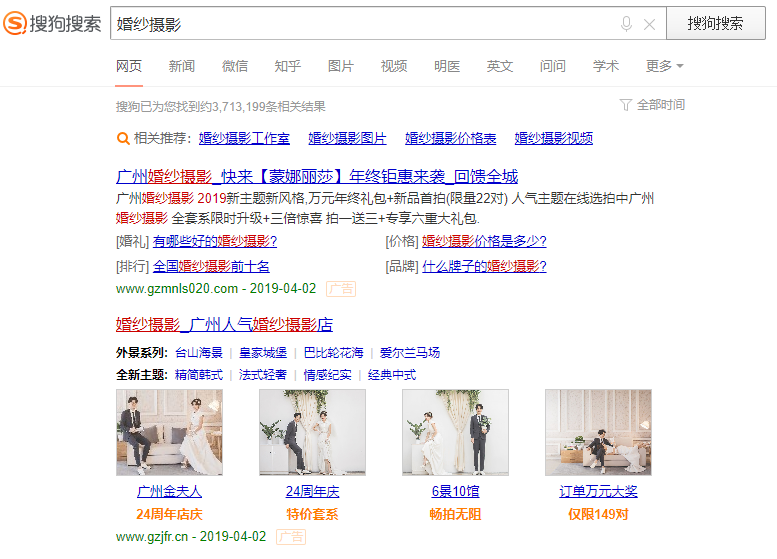Open the 全部时间 time filter
This screenshot has height=559, width=777.
point(652,104)
